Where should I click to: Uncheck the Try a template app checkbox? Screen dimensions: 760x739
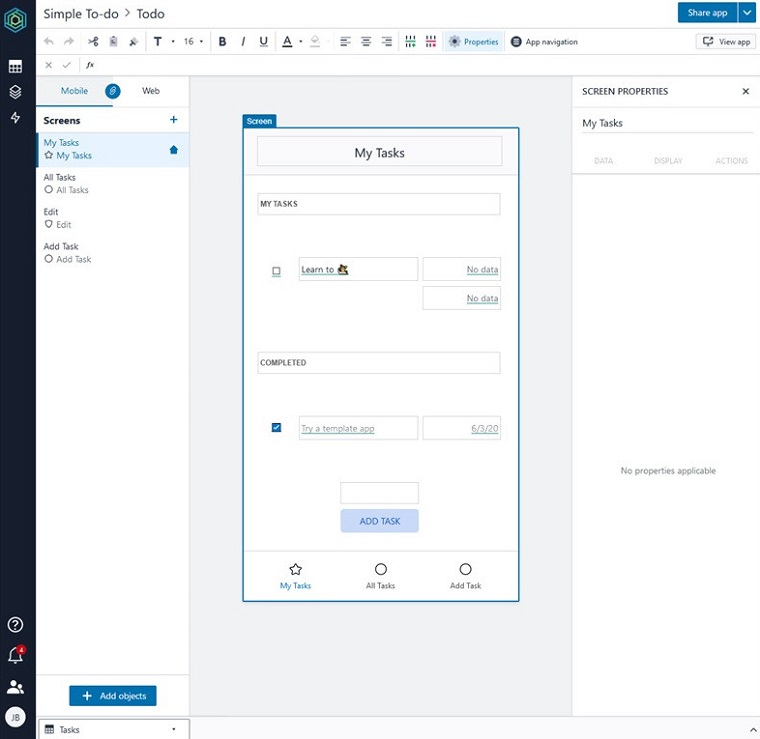pyautogui.click(x=276, y=427)
